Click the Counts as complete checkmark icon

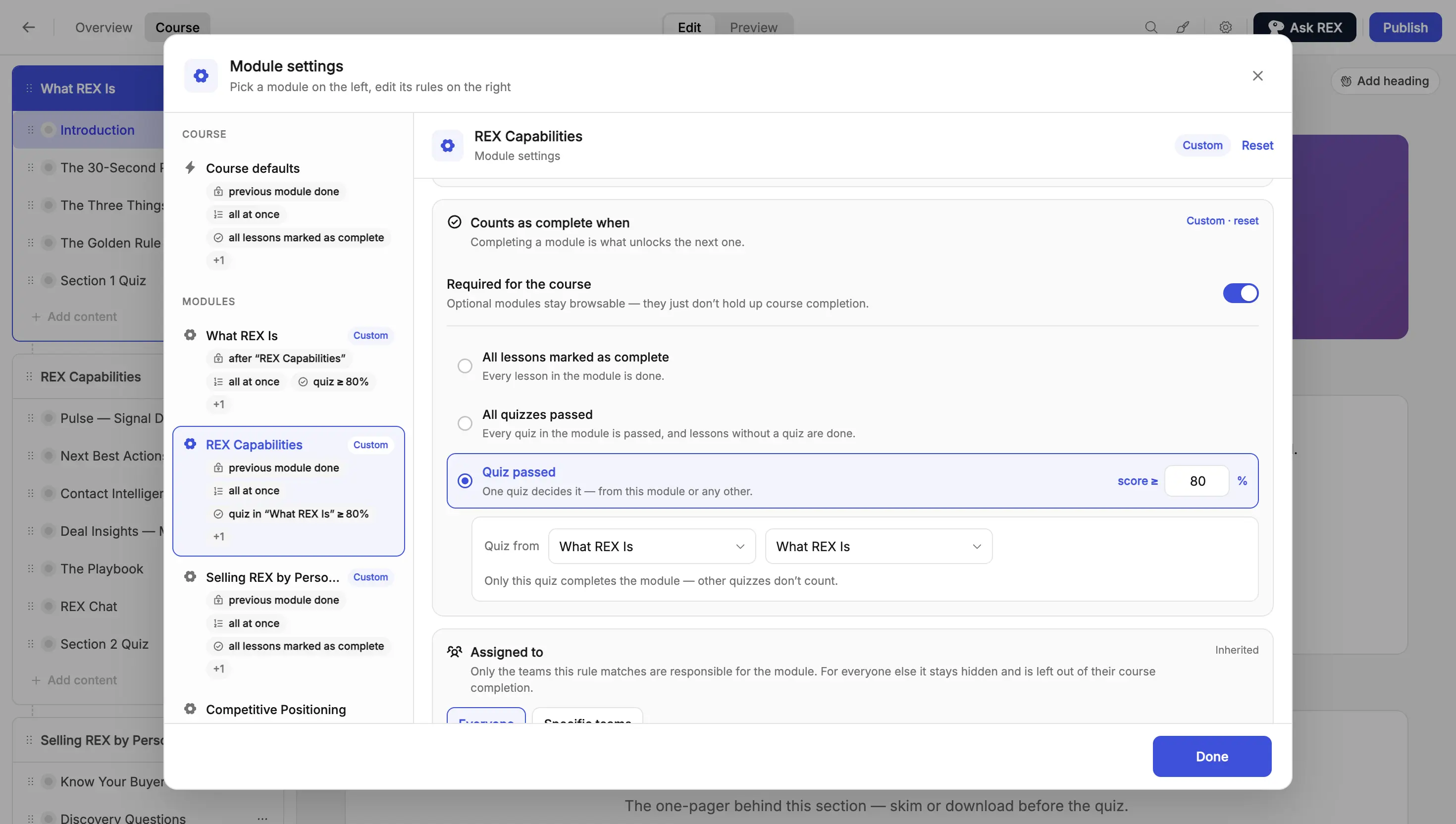(455, 222)
